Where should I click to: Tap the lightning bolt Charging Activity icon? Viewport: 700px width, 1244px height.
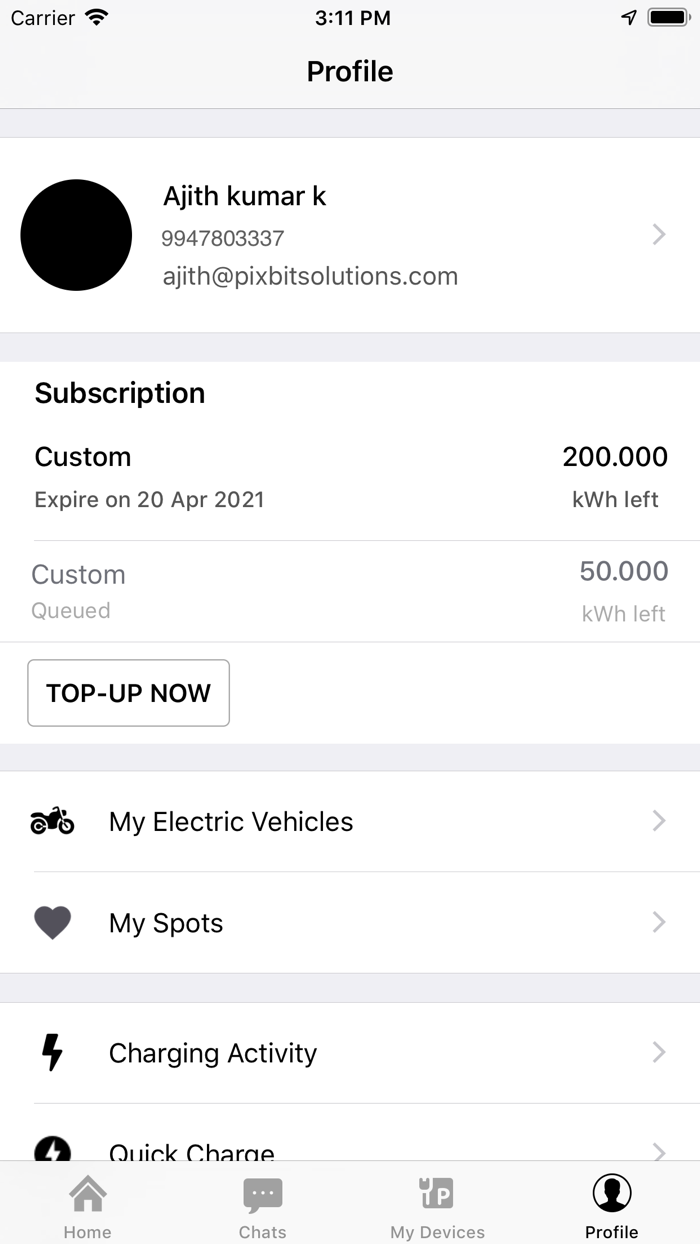(52, 1052)
